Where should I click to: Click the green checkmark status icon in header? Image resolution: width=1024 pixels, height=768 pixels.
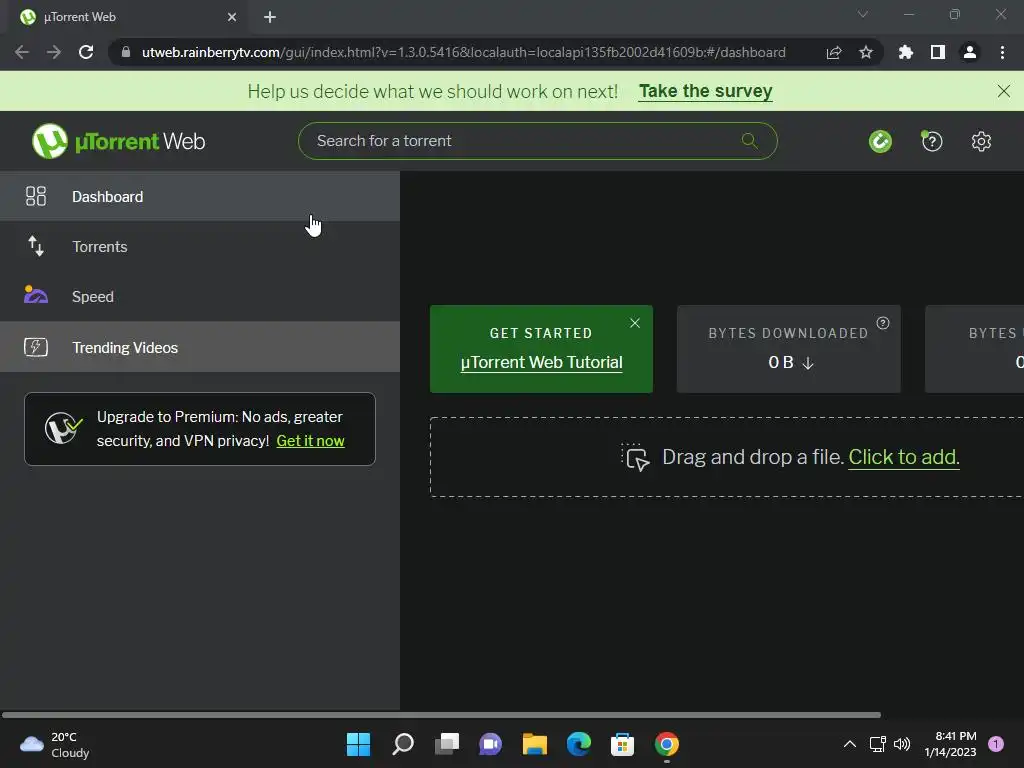click(x=880, y=141)
